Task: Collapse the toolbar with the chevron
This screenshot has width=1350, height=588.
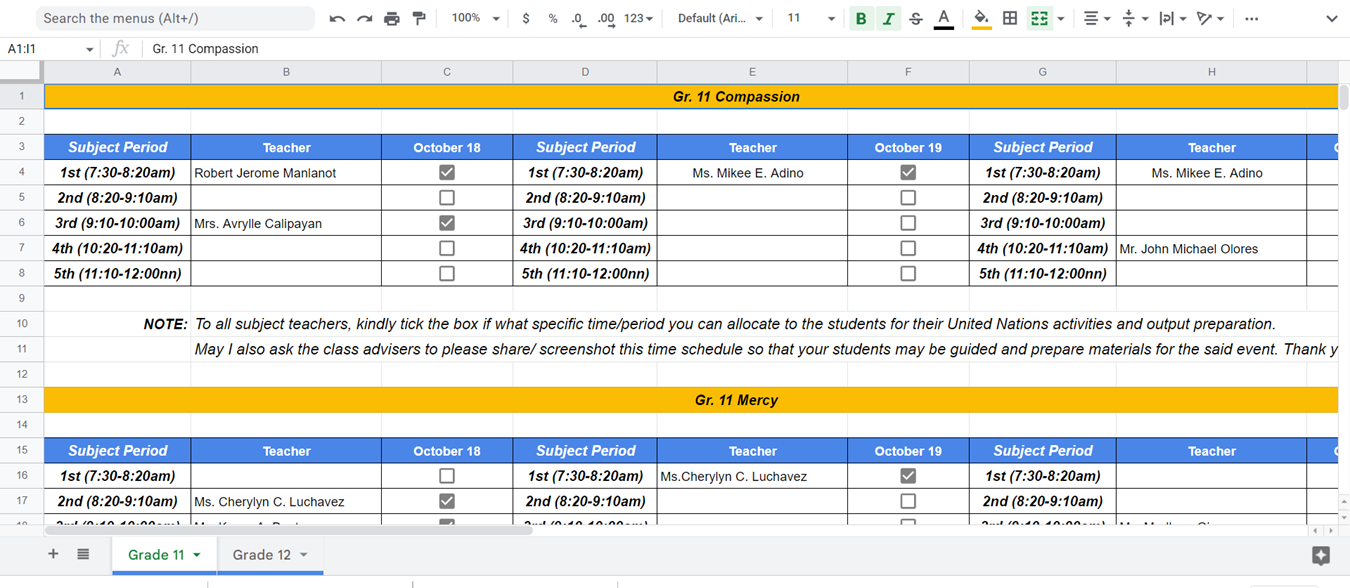Action: tap(1331, 19)
